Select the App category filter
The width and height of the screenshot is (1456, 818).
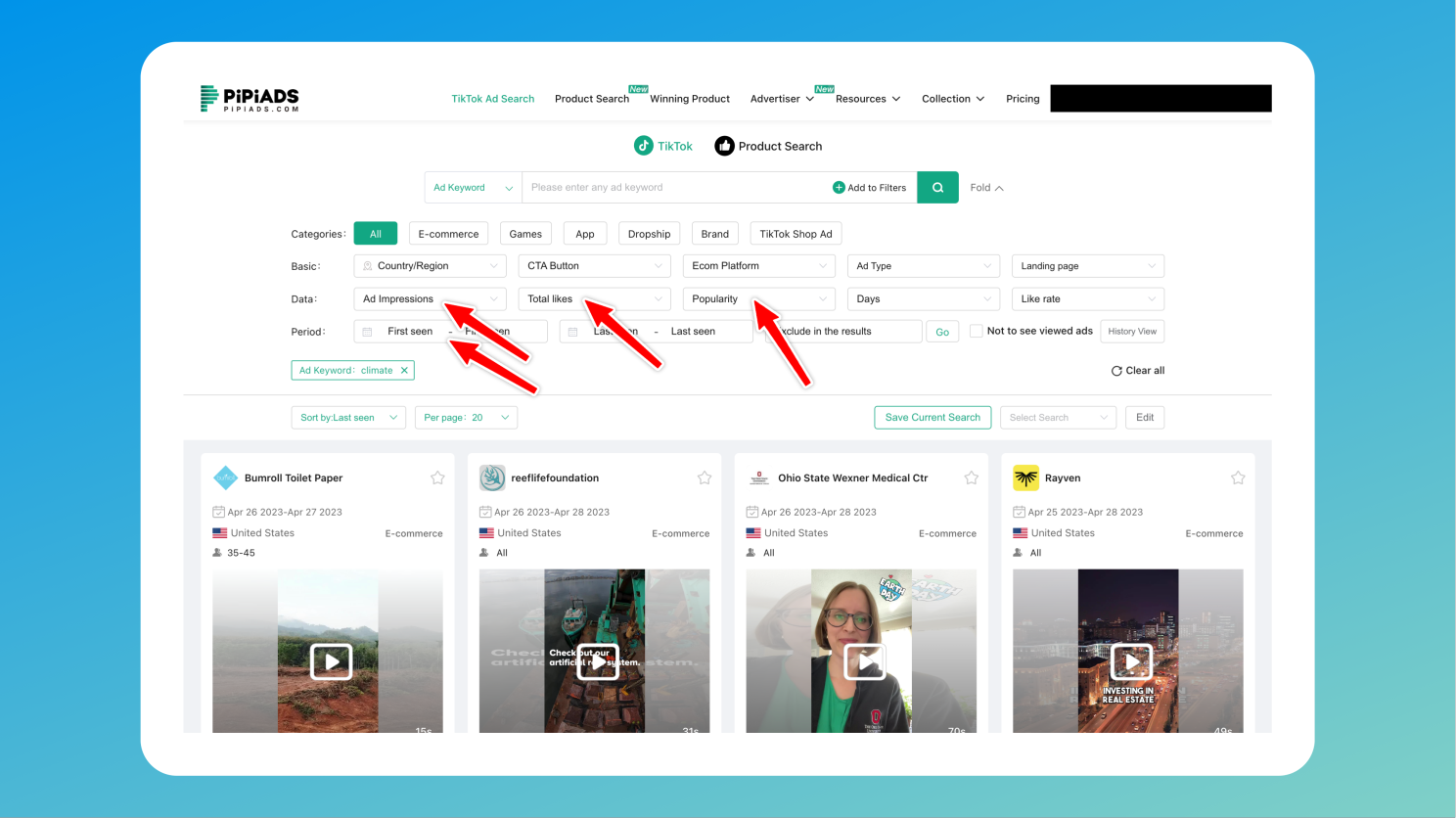pos(585,234)
